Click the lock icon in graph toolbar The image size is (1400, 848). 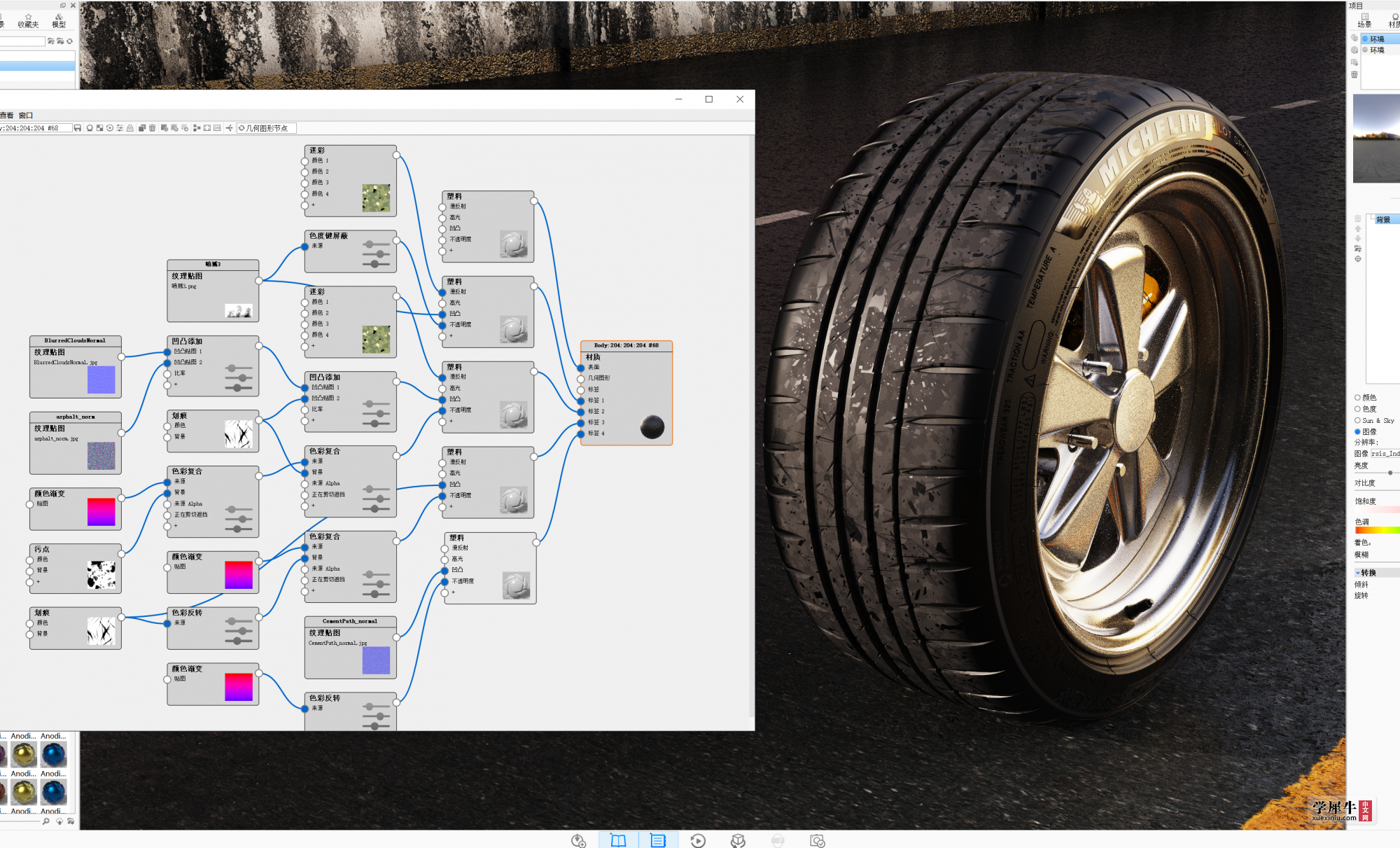coord(130,128)
